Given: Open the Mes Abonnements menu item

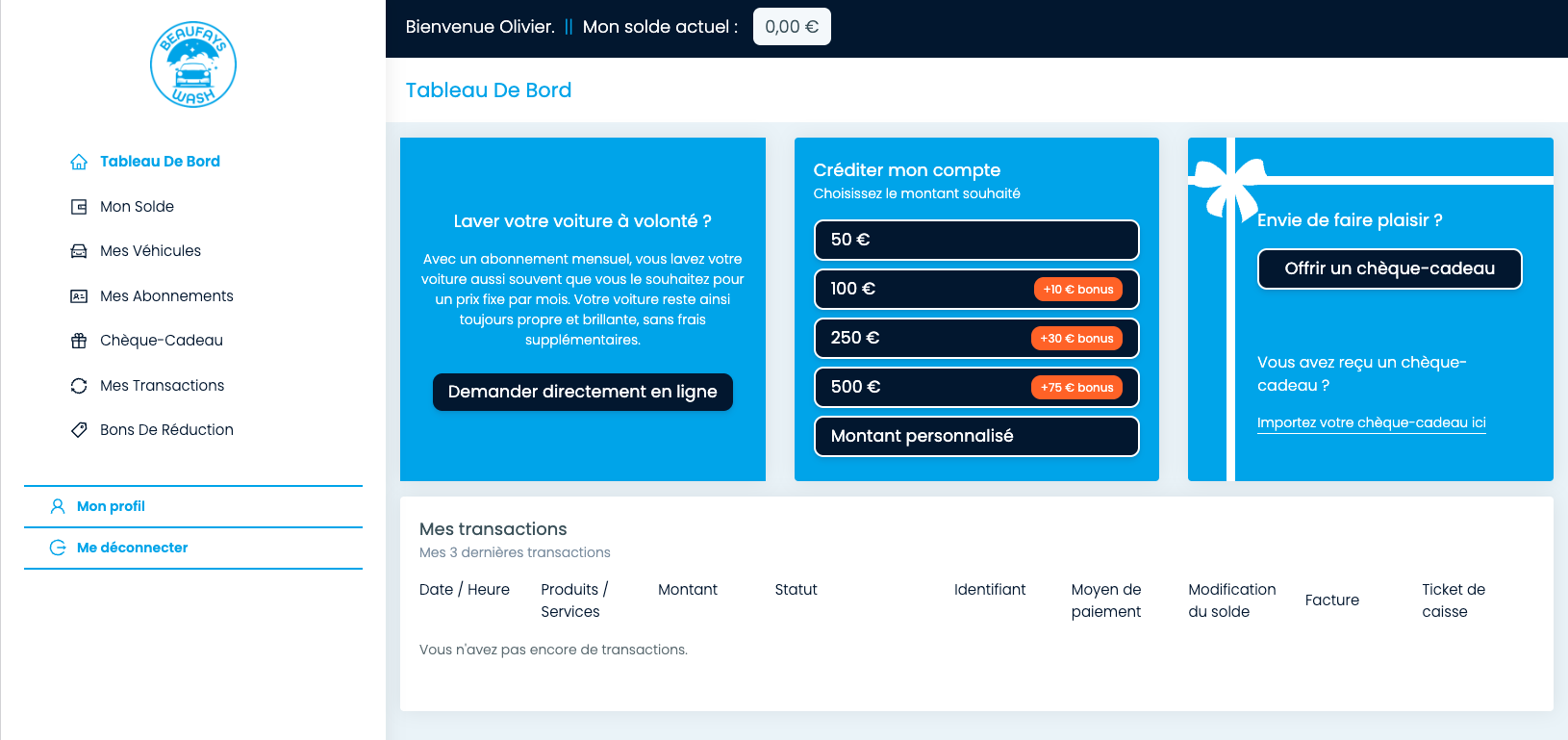Looking at the screenshot, I should pos(166,296).
